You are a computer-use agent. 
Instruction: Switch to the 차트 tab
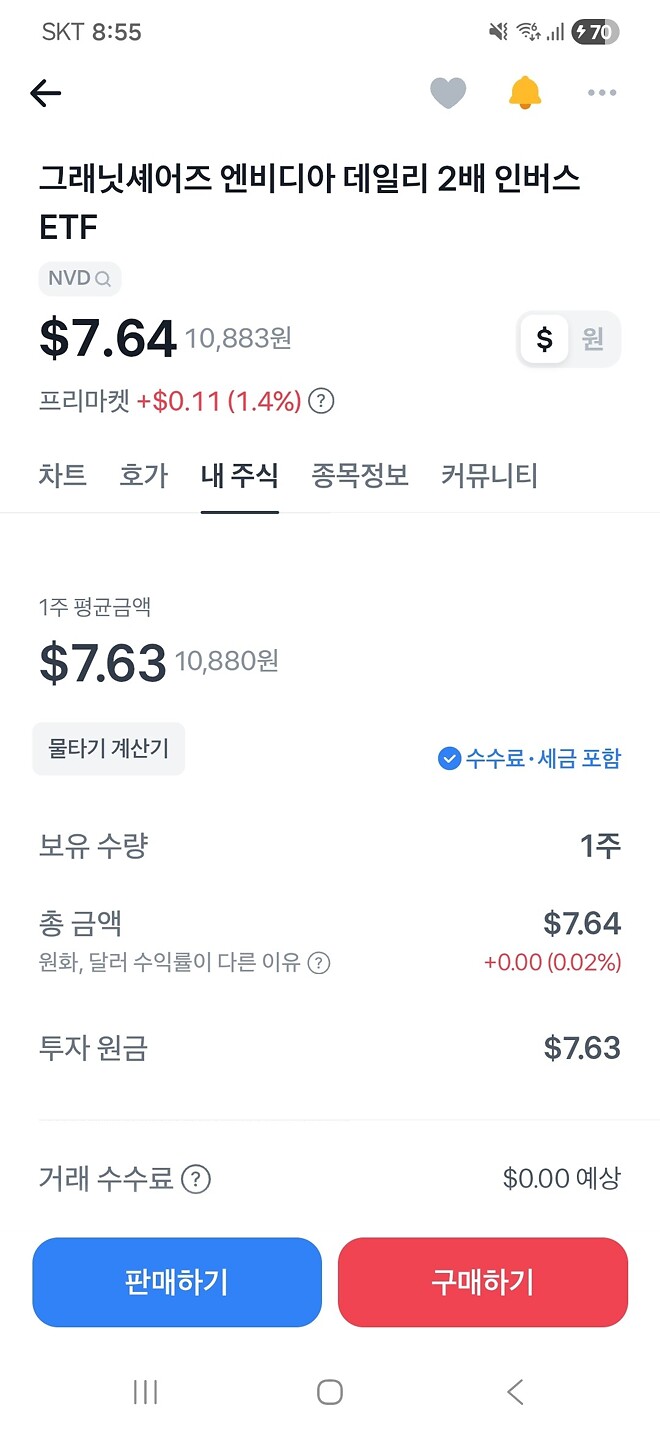tap(63, 477)
